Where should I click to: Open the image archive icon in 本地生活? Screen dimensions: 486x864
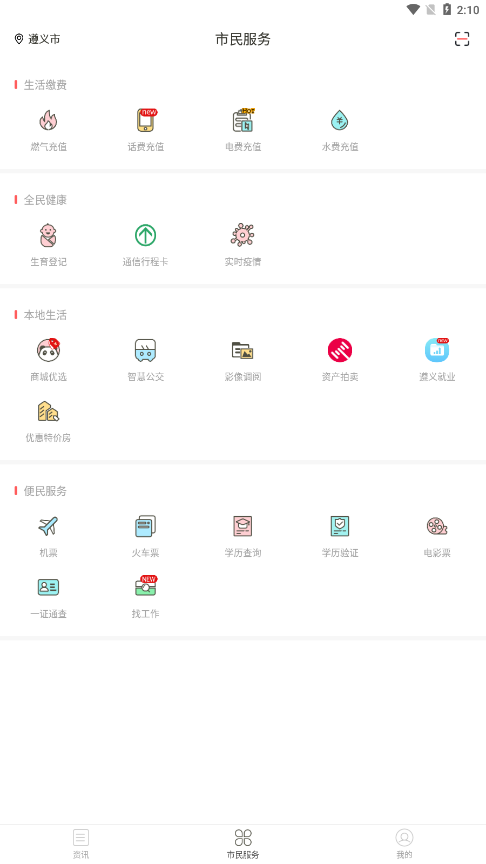pyautogui.click(x=243, y=350)
